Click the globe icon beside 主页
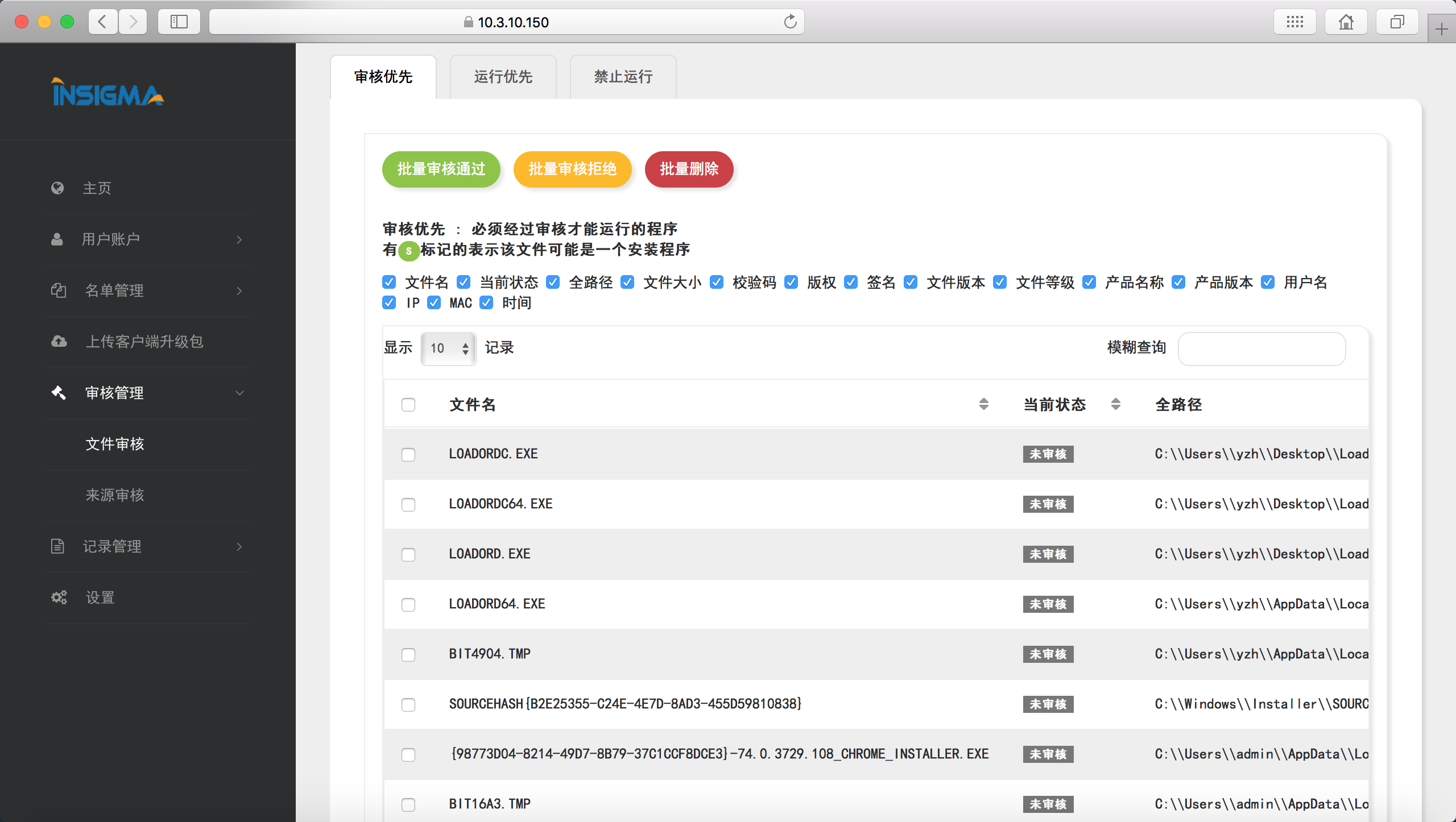The width and height of the screenshot is (1456, 822). 57,188
